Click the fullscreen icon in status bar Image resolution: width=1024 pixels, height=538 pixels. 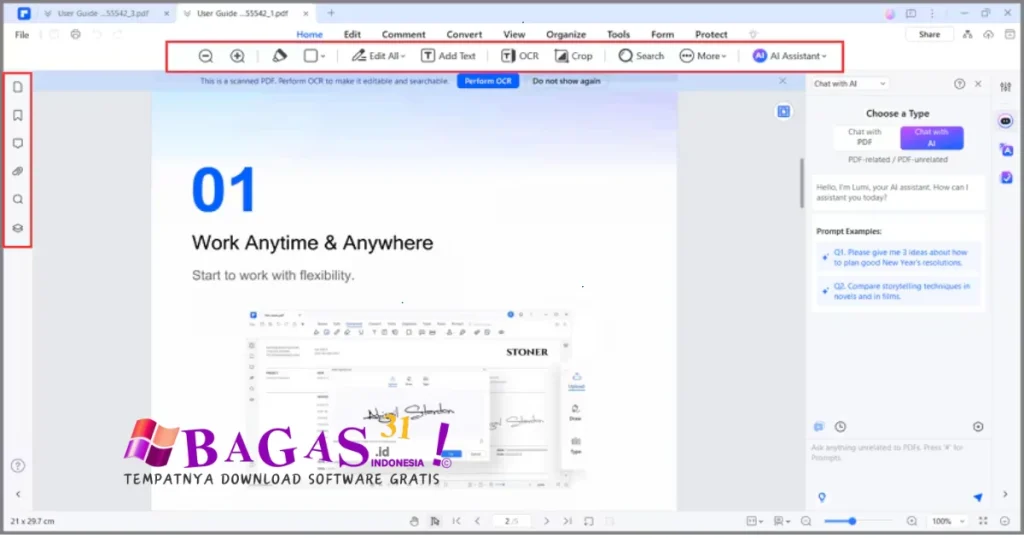pyautogui.click(x=983, y=521)
